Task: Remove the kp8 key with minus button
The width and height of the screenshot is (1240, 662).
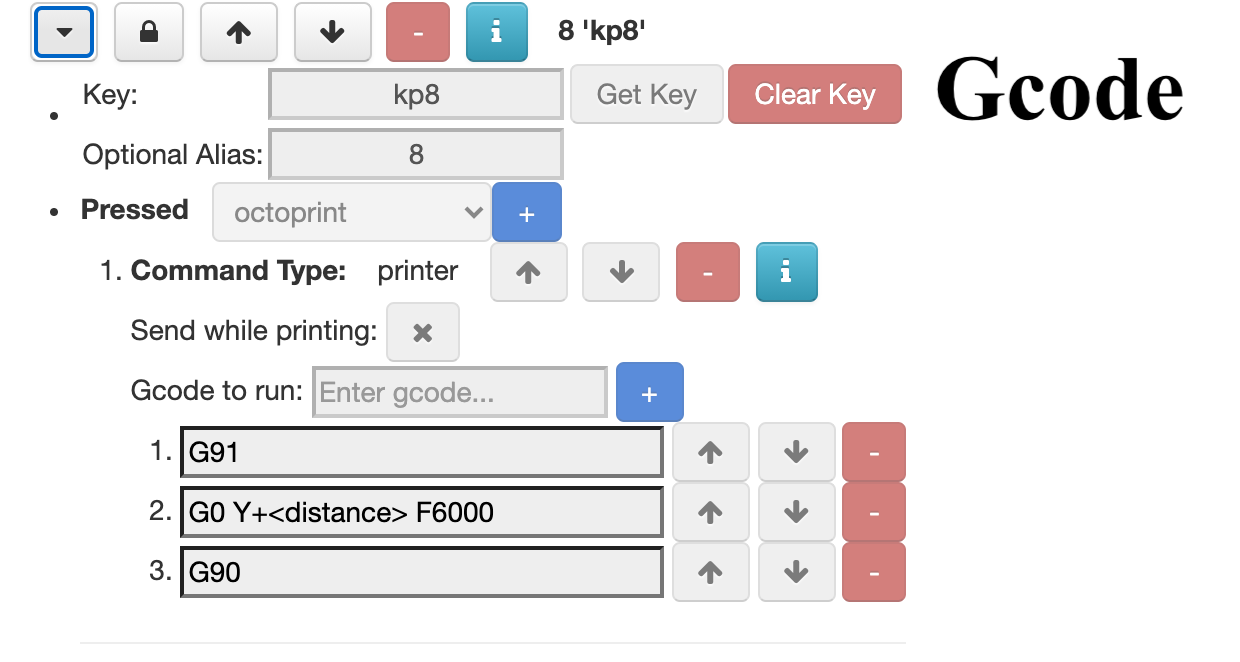Action: [418, 32]
